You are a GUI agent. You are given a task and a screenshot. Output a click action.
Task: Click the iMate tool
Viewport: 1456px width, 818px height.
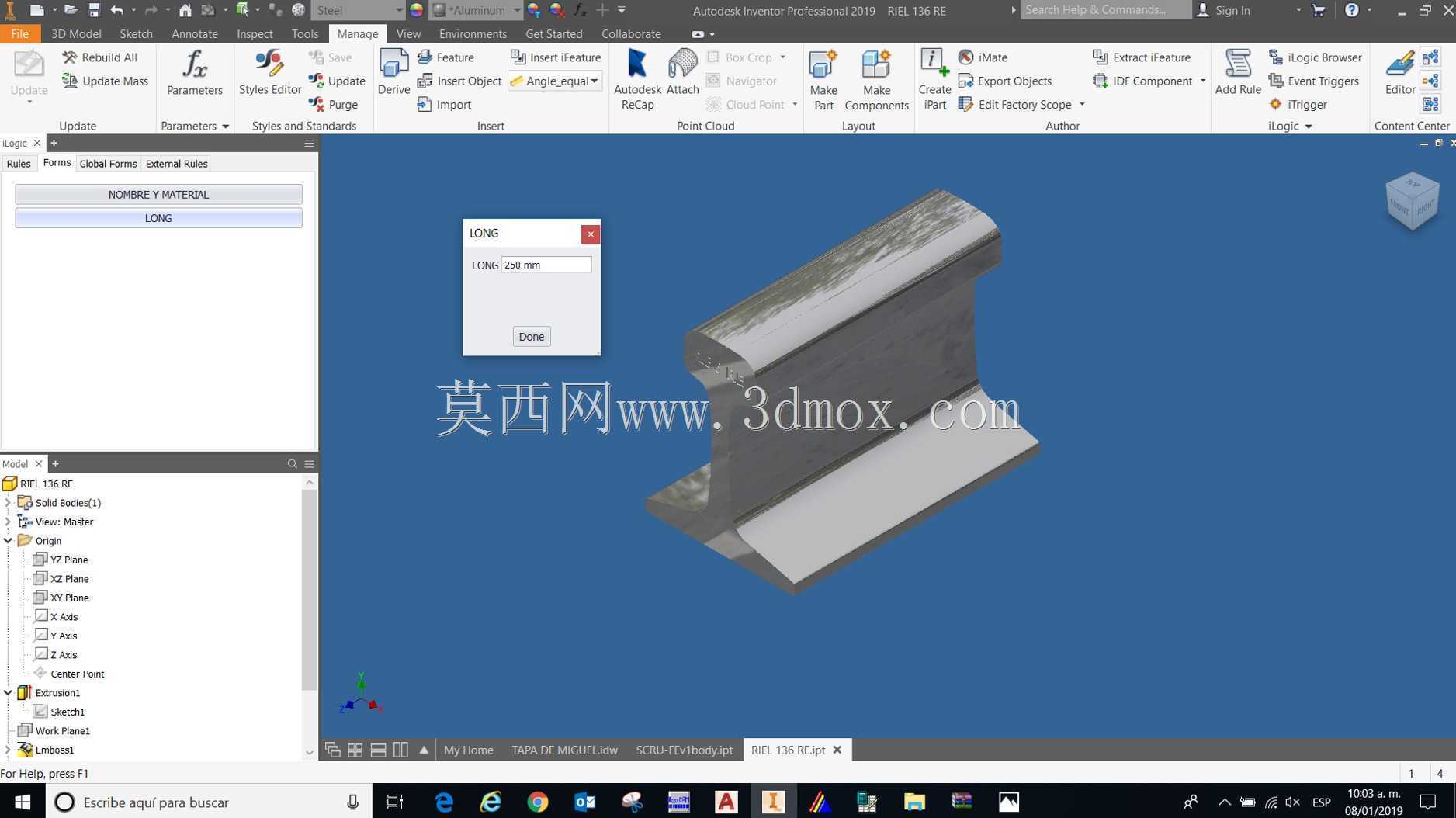click(x=983, y=57)
